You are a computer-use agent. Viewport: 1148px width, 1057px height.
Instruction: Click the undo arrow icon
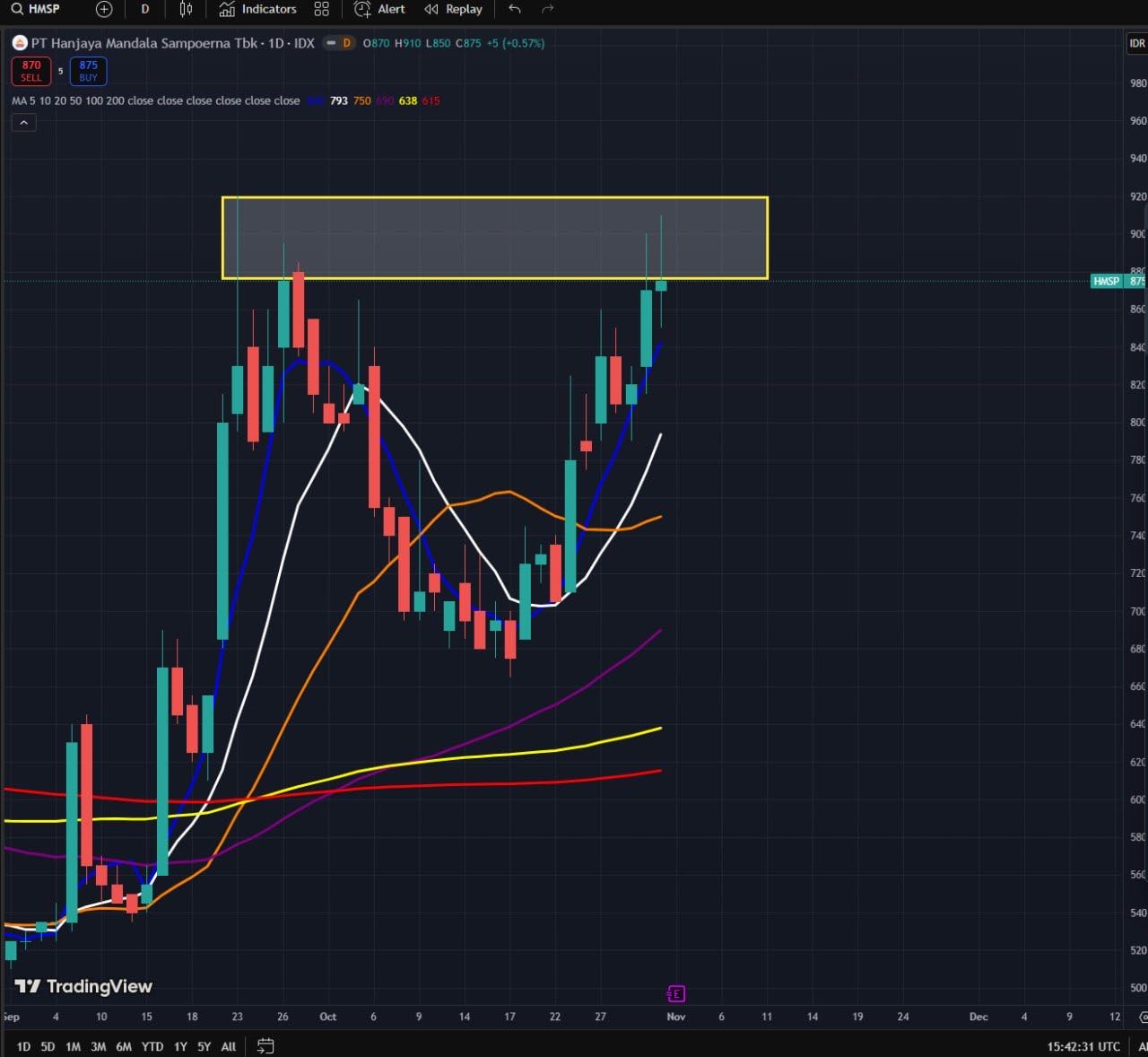point(515,10)
